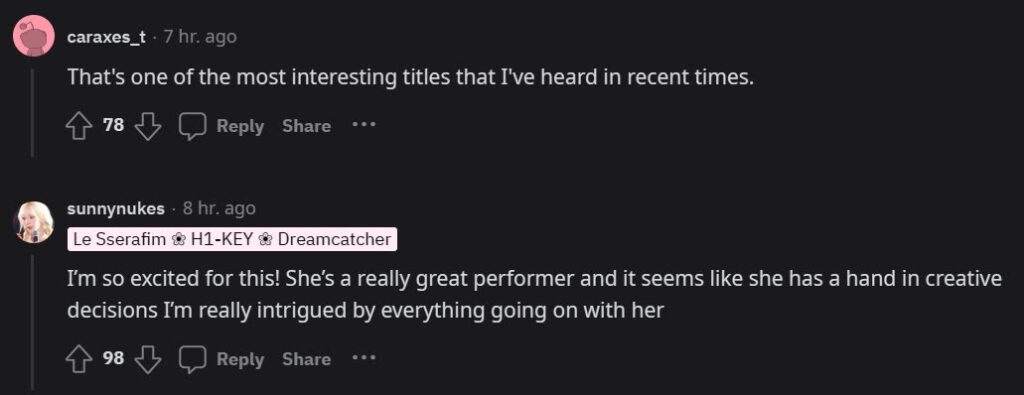The image size is (1024, 395).
Task: Reply to sunnynukes' comment
Action: coord(240,359)
